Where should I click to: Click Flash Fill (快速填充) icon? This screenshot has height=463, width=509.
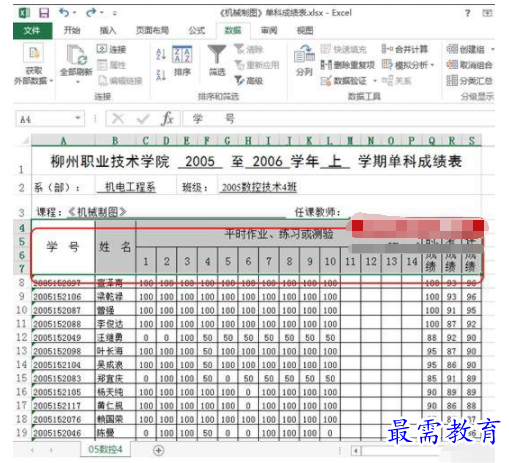pyautogui.click(x=325, y=49)
